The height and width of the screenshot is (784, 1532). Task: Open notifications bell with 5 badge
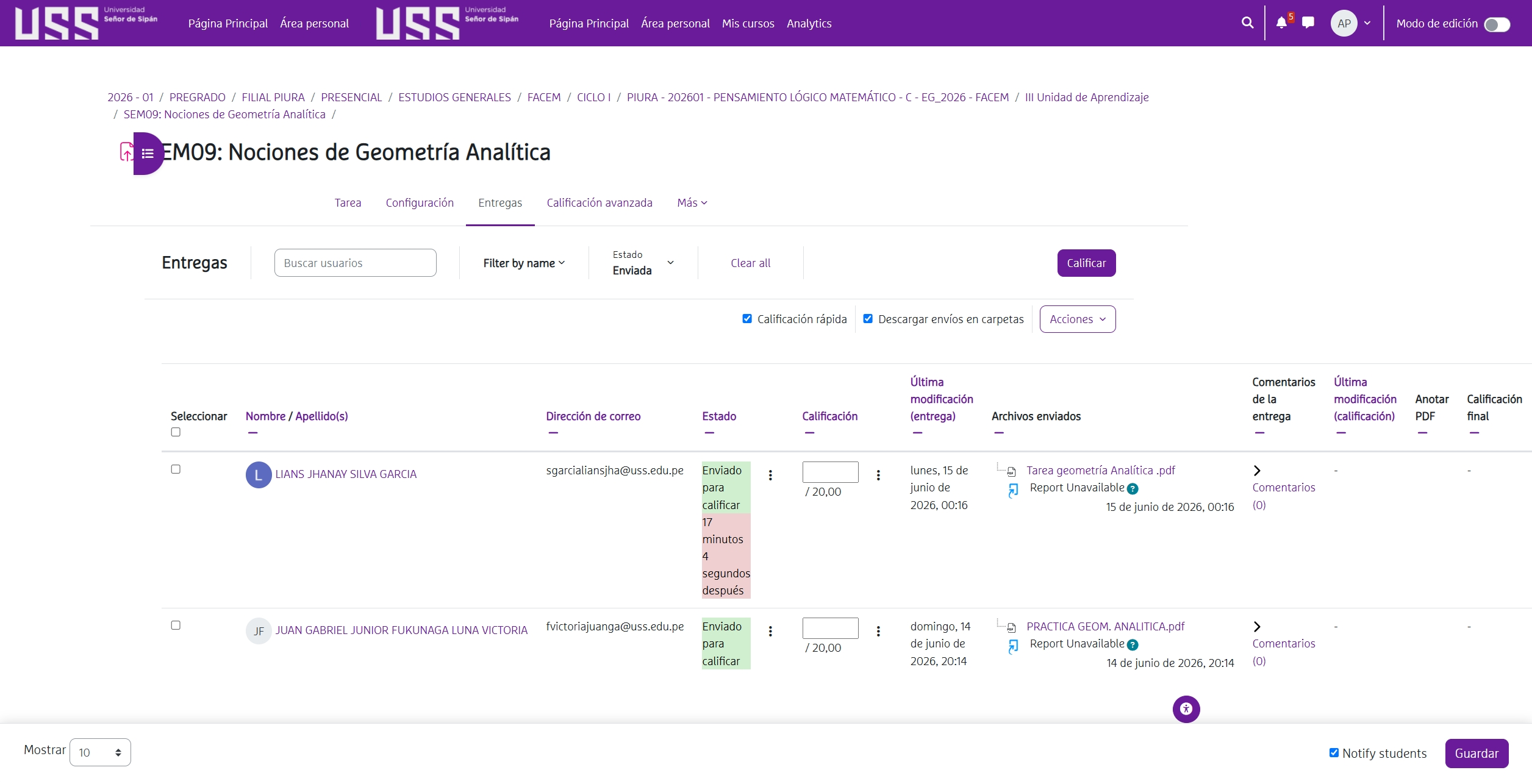[1281, 23]
